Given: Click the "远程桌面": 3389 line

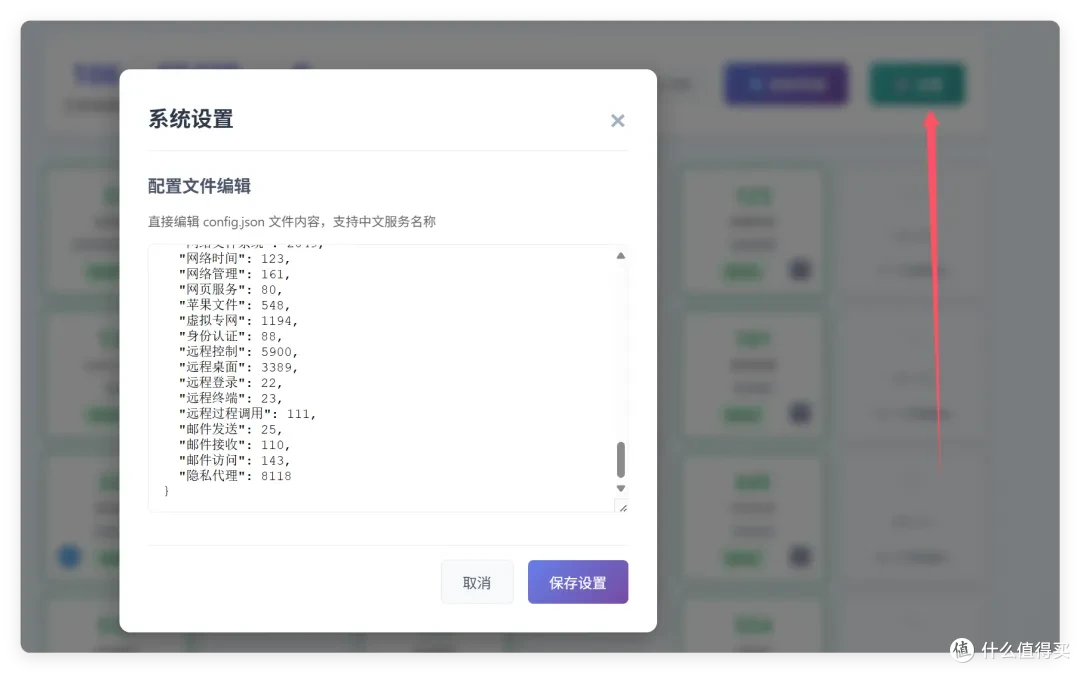Looking at the screenshot, I should [238, 367].
